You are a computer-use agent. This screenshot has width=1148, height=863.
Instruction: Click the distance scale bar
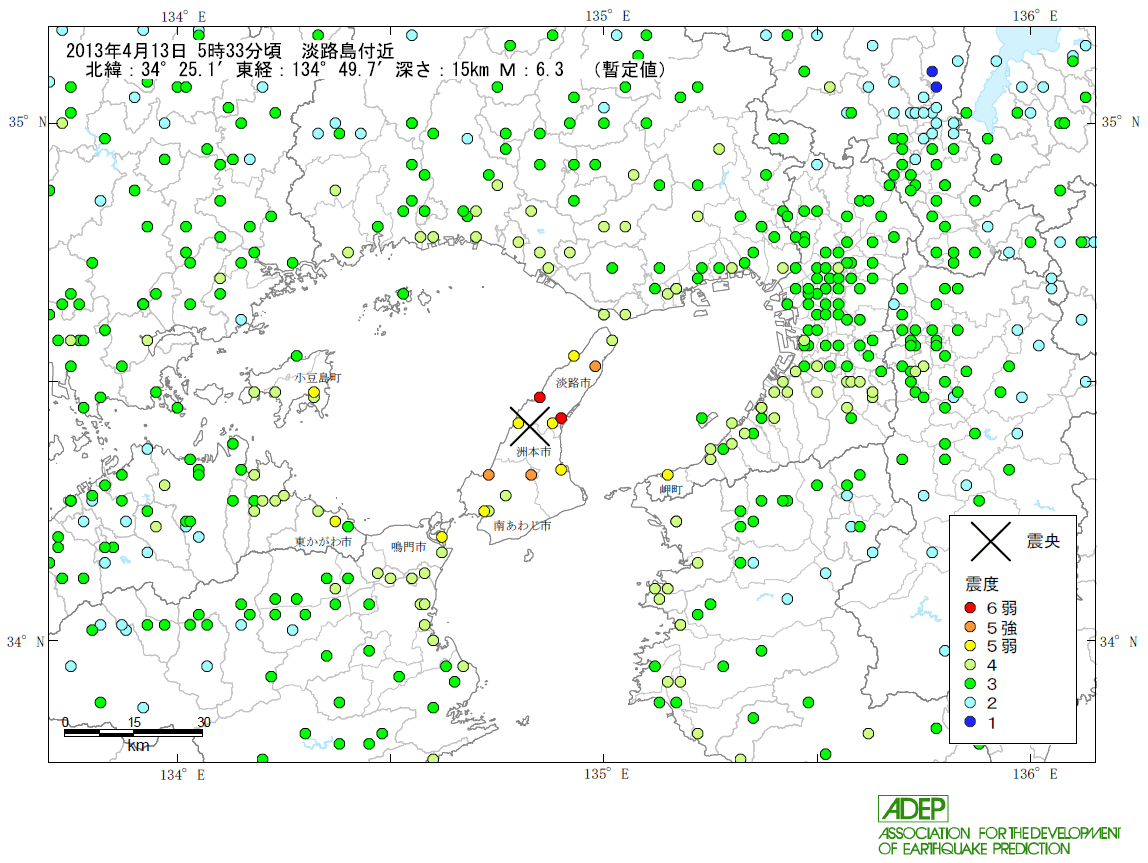point(134,732)
